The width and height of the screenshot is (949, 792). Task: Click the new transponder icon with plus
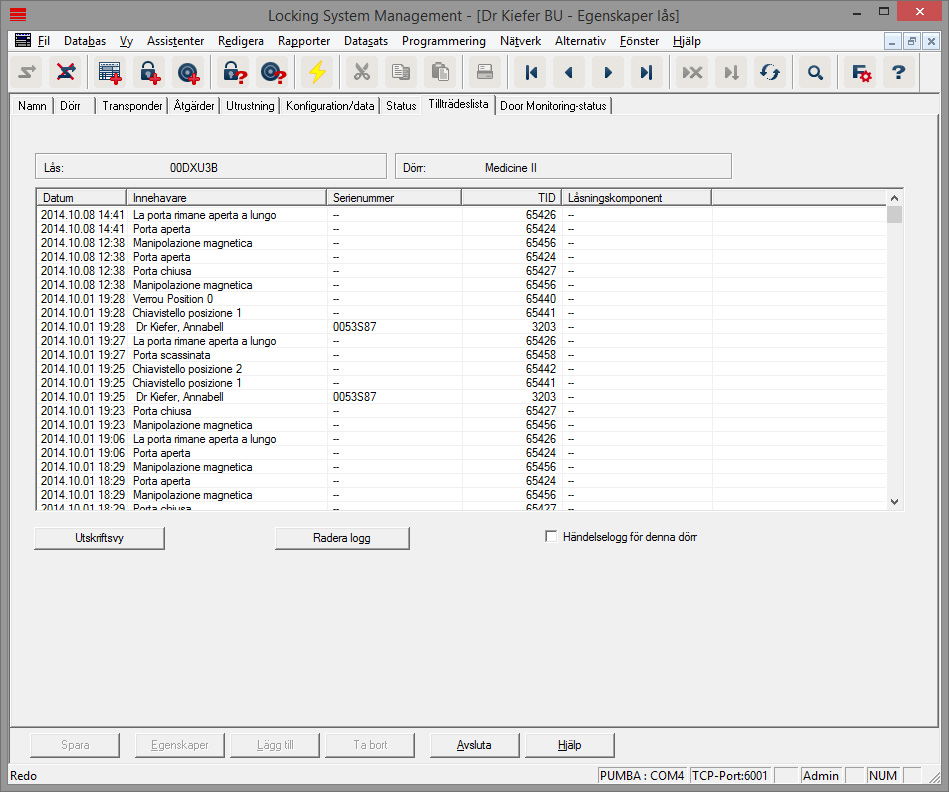[187, 72]
